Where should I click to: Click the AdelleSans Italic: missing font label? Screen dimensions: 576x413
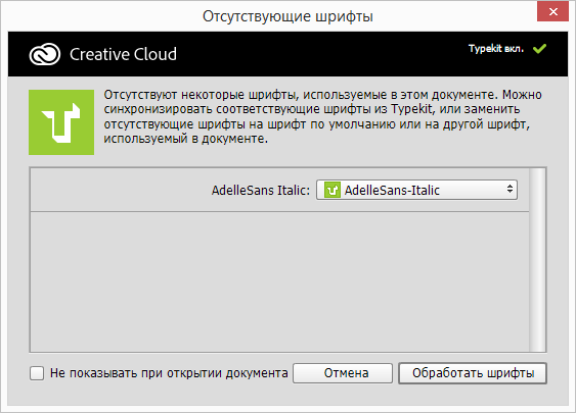(261, 190)
